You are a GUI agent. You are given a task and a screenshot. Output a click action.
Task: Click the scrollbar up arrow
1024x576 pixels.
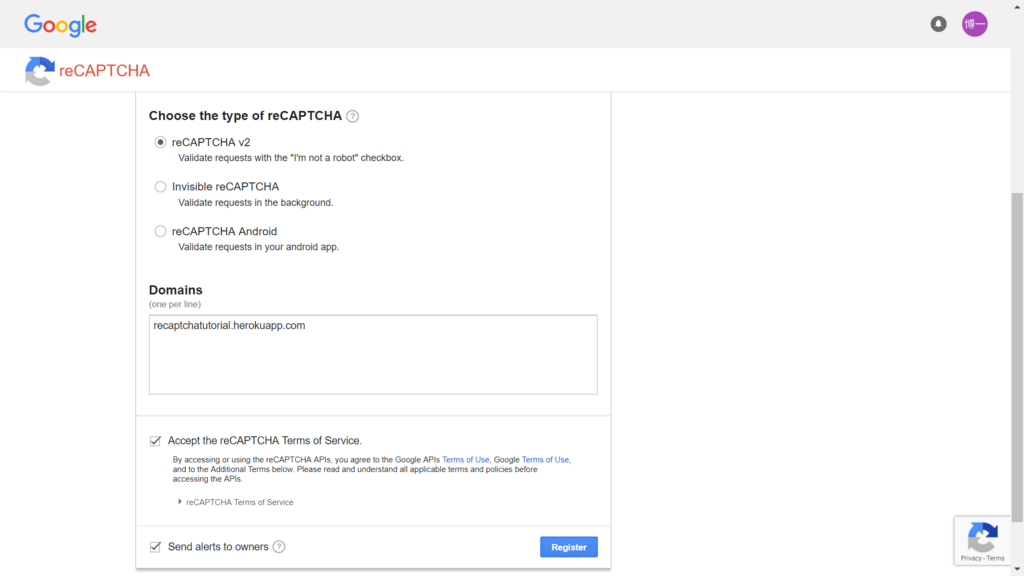tap(1017, 5)
